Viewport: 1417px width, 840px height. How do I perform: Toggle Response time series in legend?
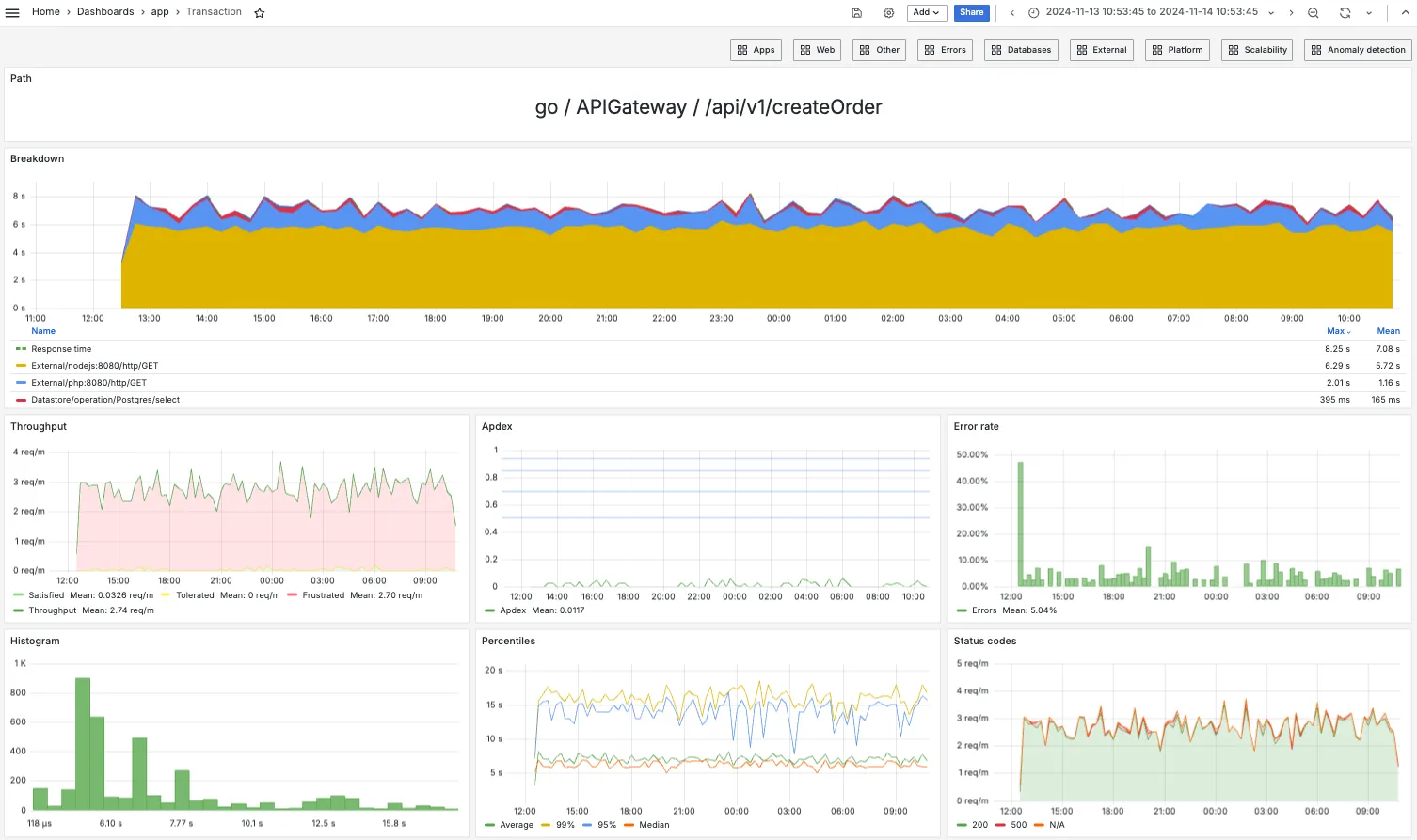pos(61,349)
